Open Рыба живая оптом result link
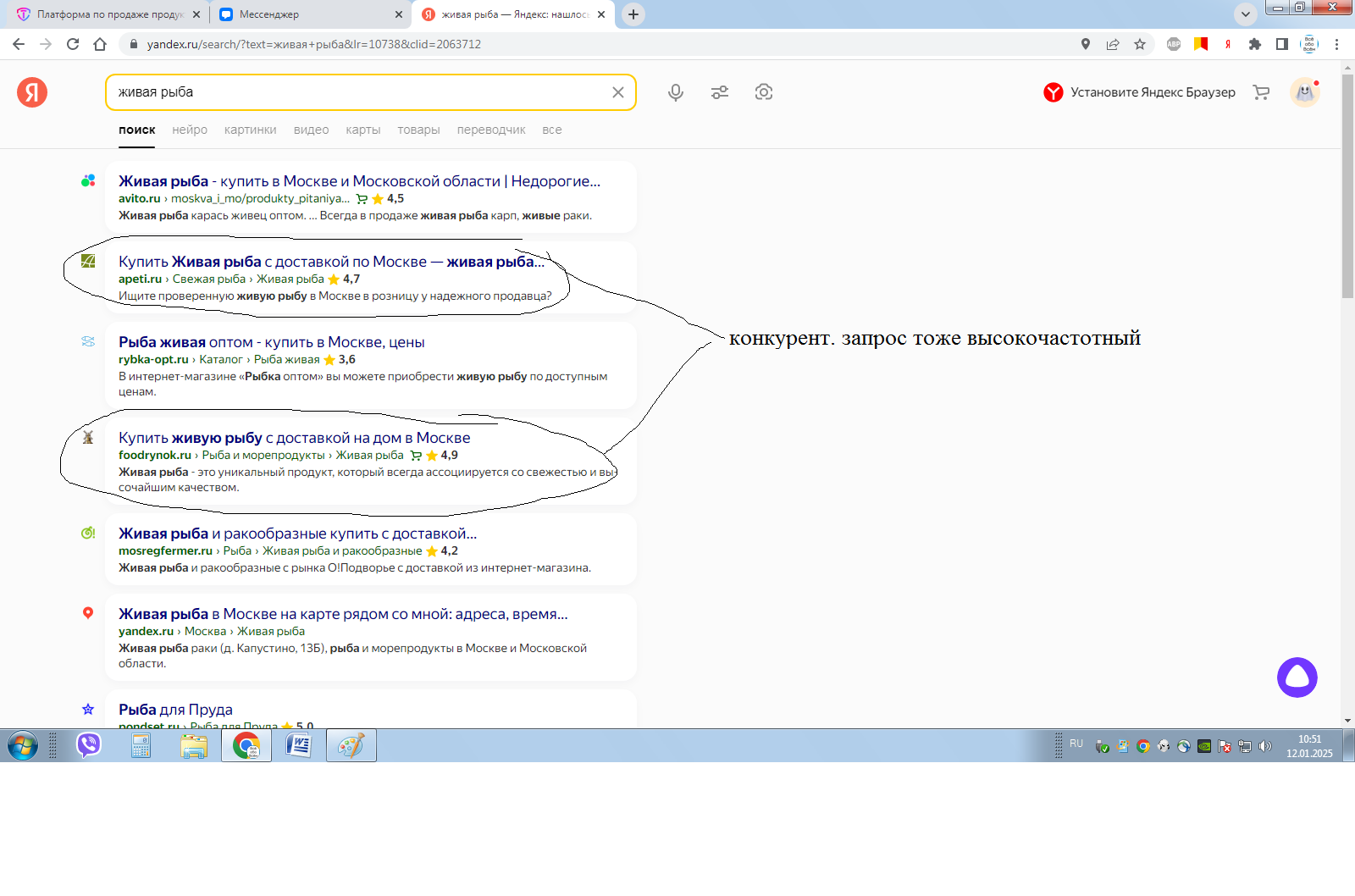This screenshot has width=1355, height=896. coord(271,342)
